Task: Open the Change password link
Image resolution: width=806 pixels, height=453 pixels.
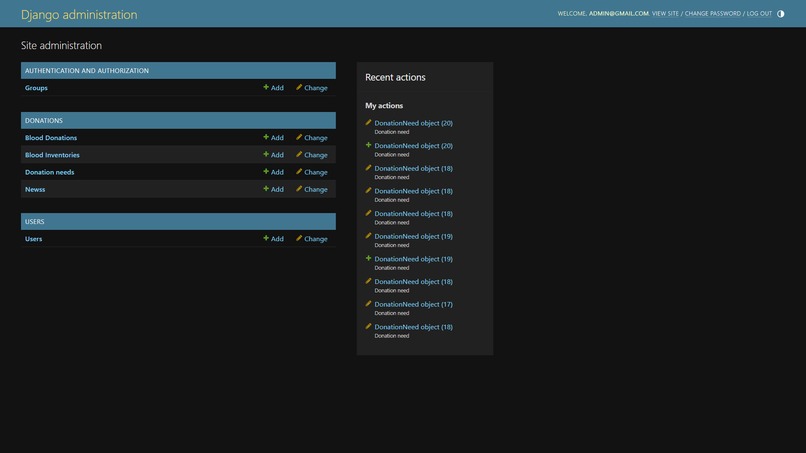Action: [x=712, y=13]
